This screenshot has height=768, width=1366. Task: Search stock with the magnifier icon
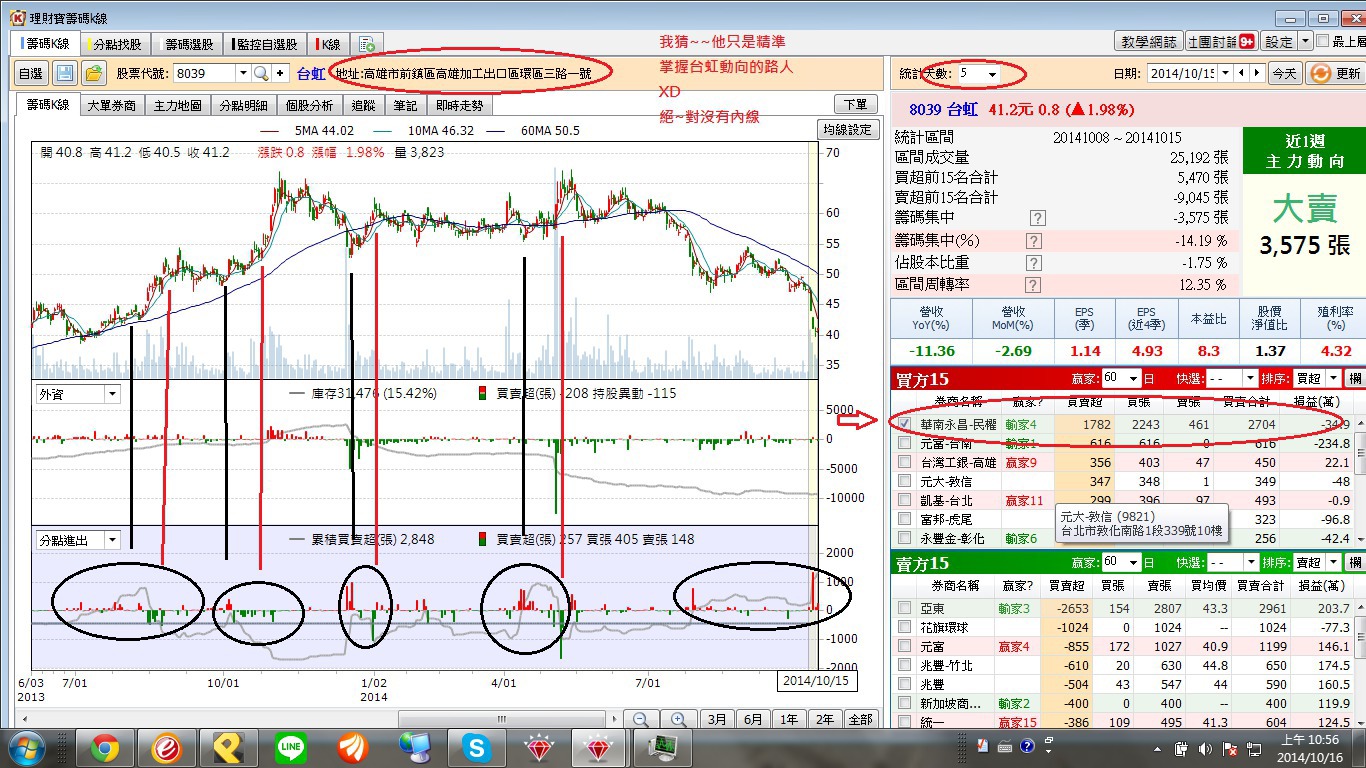(x=261, y=73)
